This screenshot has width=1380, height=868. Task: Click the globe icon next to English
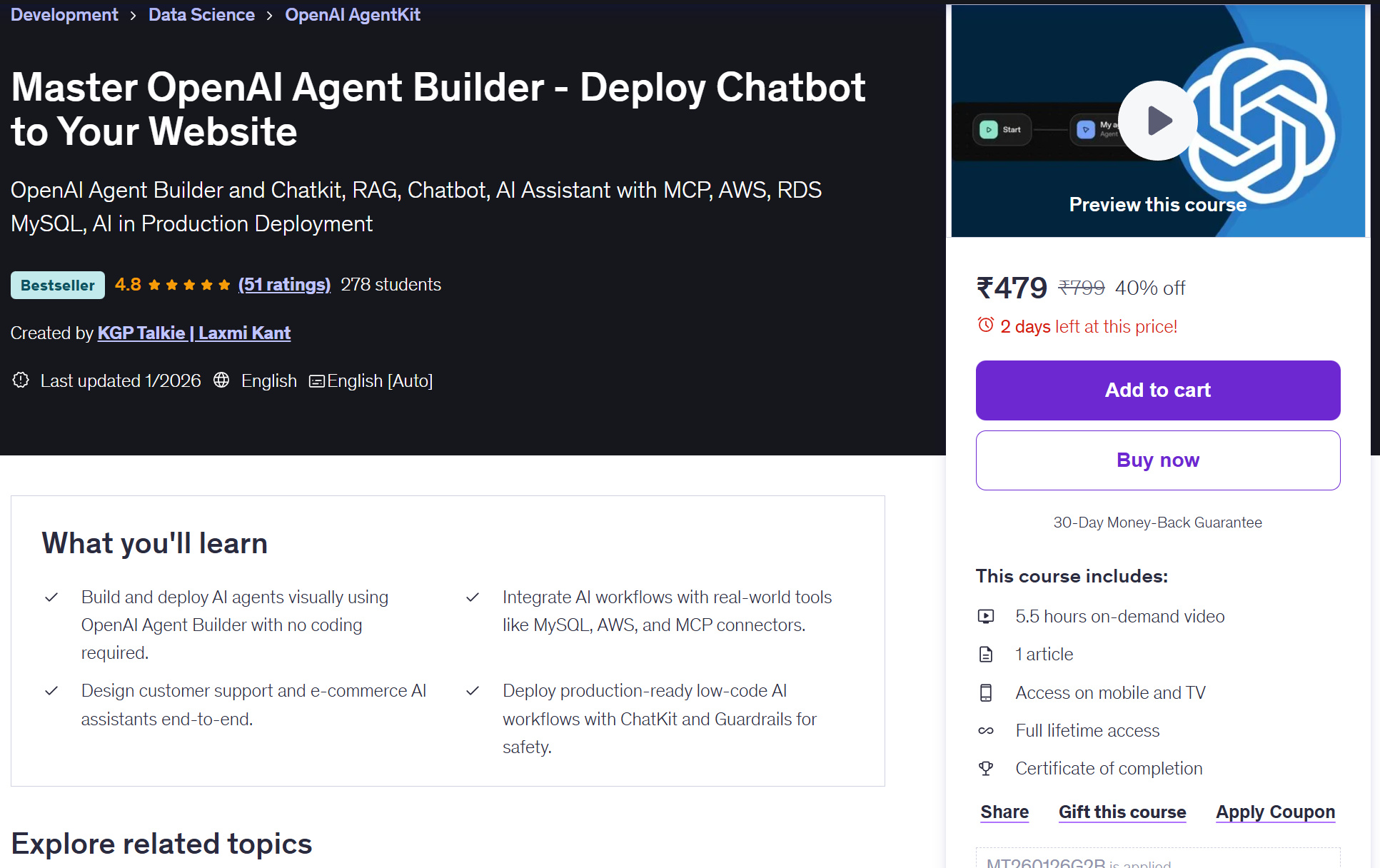(221, 380)
